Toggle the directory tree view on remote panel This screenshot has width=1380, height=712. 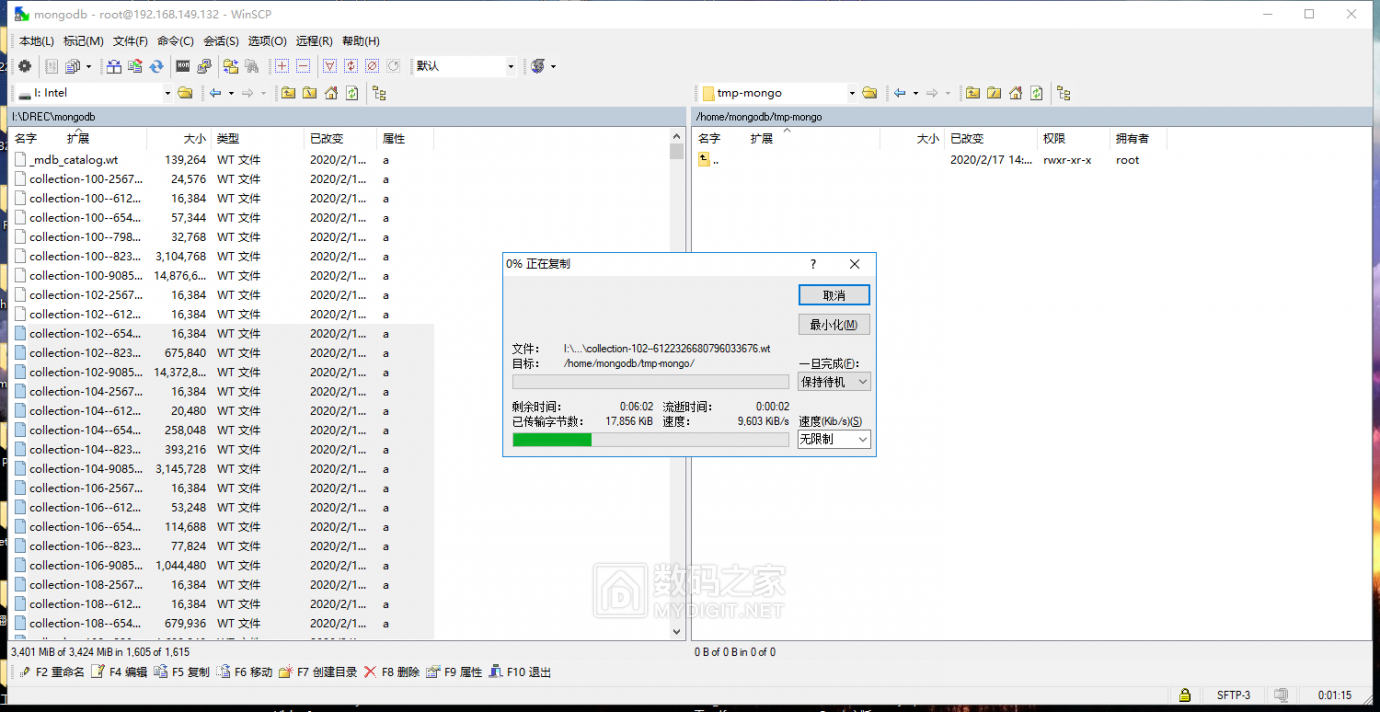tap(1063, 92)
